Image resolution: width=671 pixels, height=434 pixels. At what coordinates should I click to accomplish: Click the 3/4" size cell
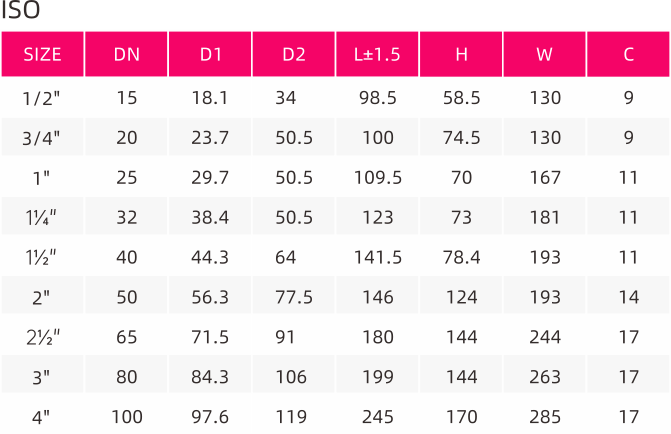[42, 138]
